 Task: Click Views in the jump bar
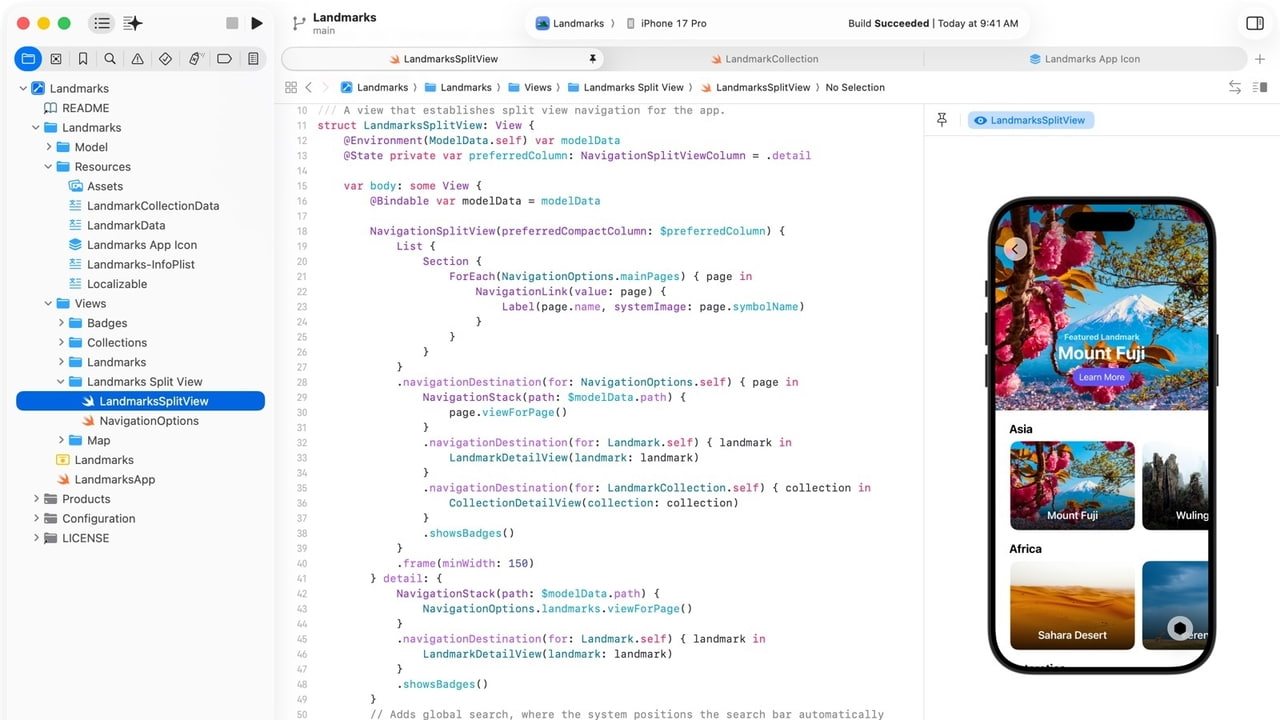pos(529,87)
